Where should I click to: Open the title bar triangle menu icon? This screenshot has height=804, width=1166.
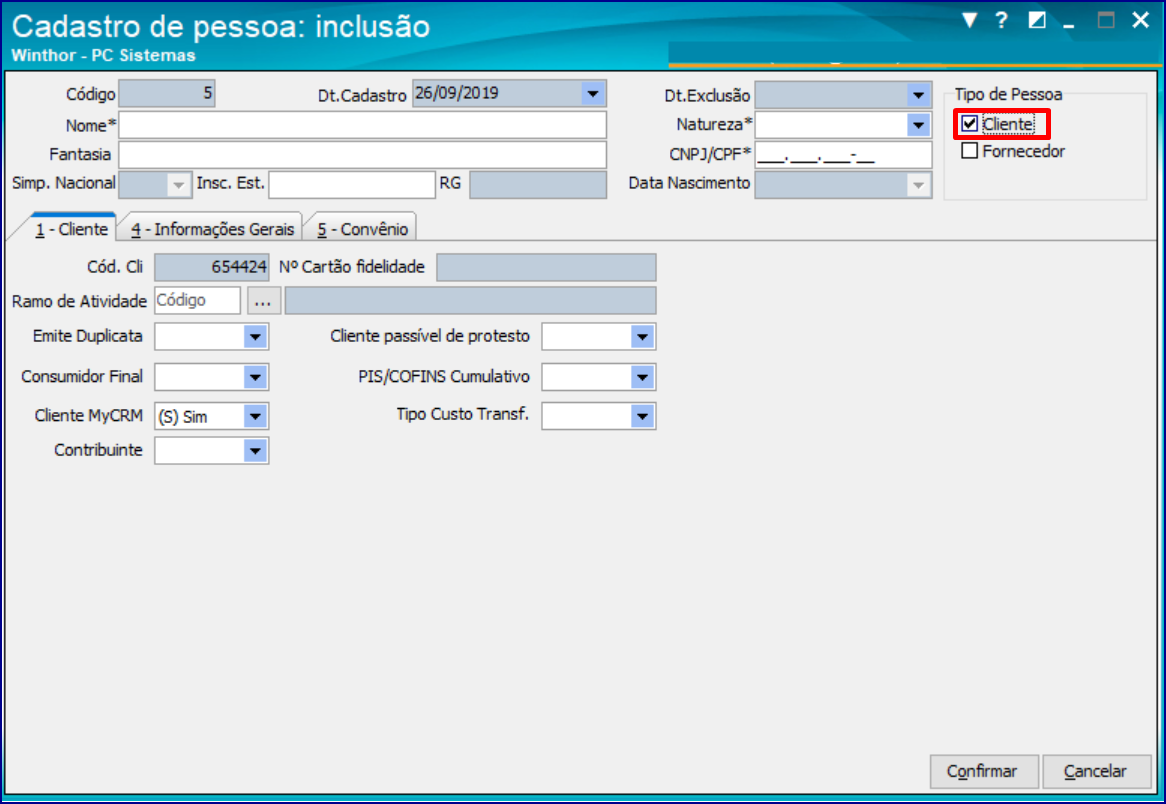tap(969, 20)
